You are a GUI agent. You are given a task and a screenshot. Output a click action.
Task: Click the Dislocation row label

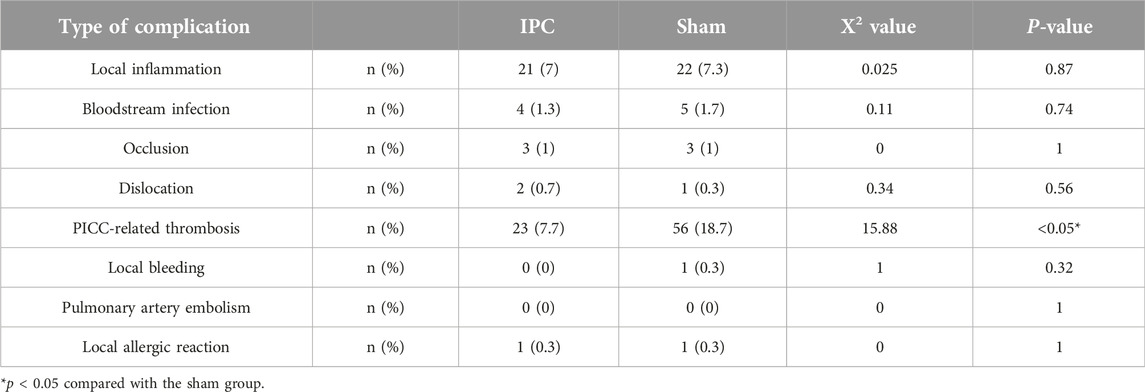coord(156,188)
